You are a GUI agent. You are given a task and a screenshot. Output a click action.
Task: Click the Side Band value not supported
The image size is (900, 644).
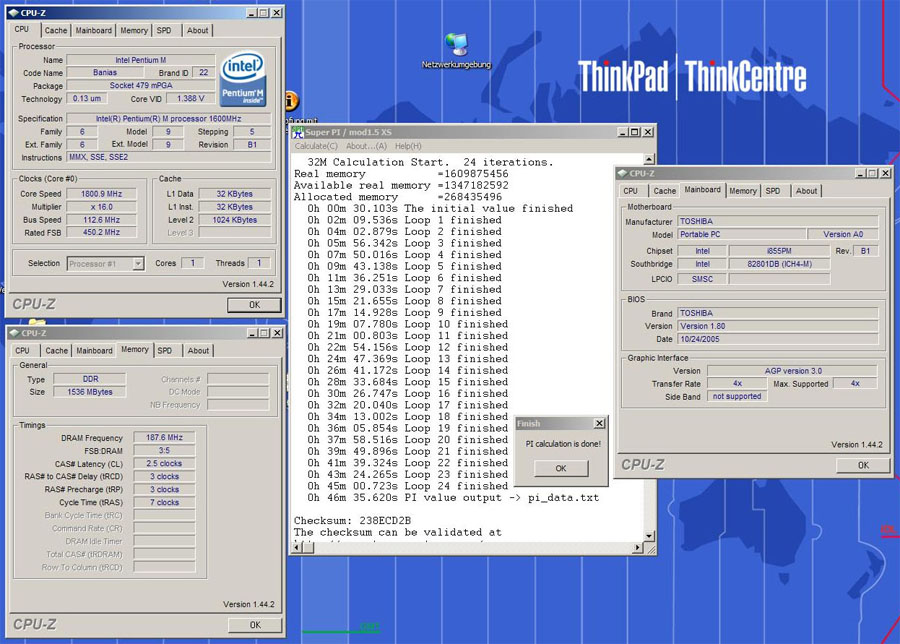(x=736, y=397)
